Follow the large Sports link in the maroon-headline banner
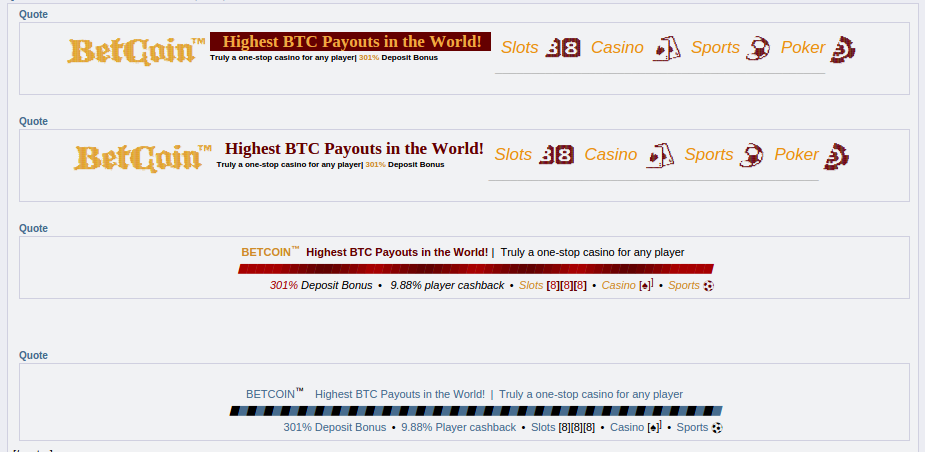The width and height of the screenshot is (925, 452). (715, 47)
